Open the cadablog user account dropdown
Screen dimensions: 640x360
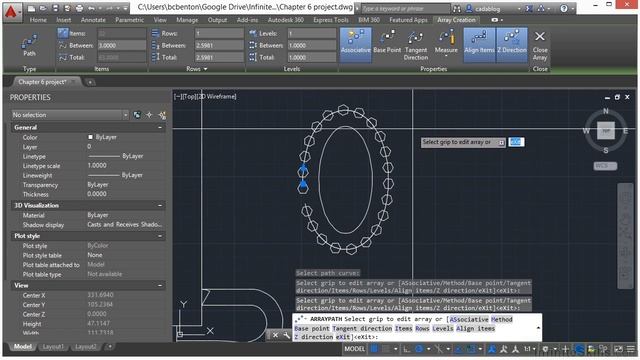pos(519,9)
